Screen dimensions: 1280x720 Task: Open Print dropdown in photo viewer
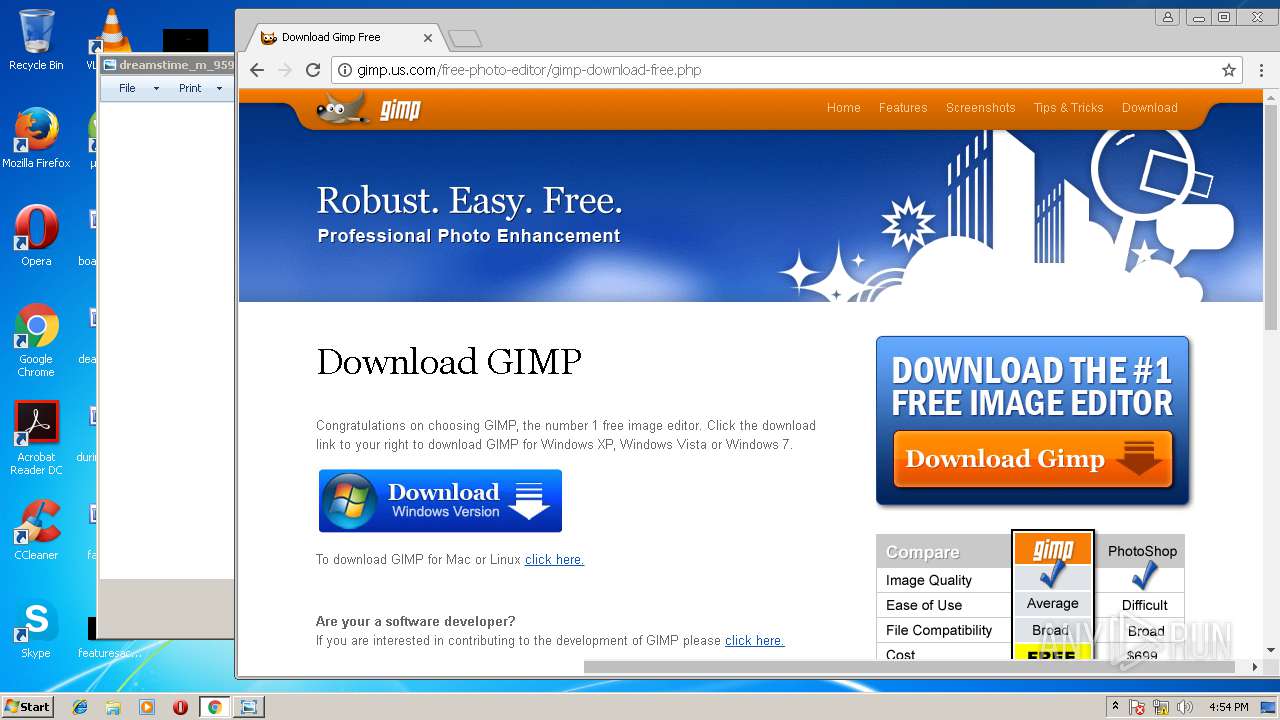200,88
